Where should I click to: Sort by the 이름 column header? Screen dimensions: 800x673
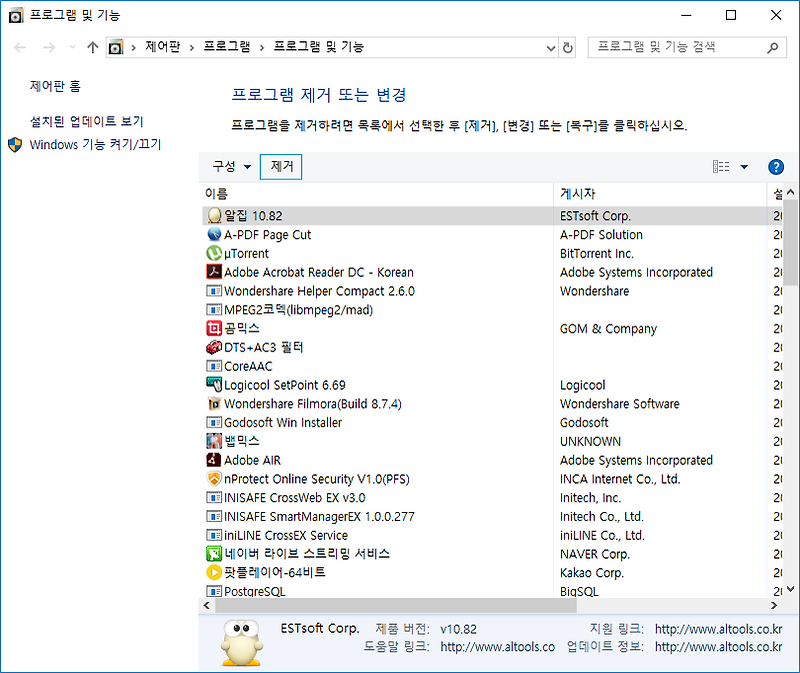click(x=216, y=194)
